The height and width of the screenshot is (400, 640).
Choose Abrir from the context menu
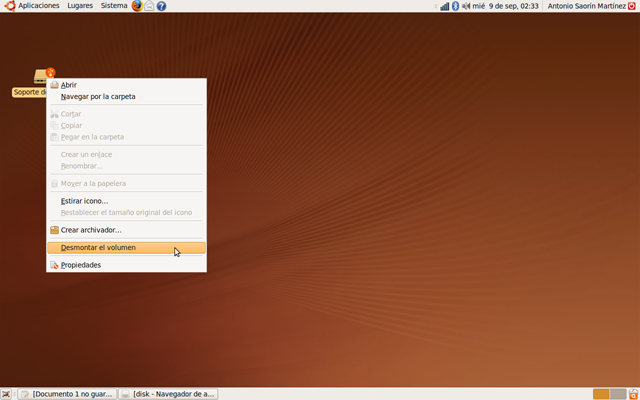[x=69, y=85]
